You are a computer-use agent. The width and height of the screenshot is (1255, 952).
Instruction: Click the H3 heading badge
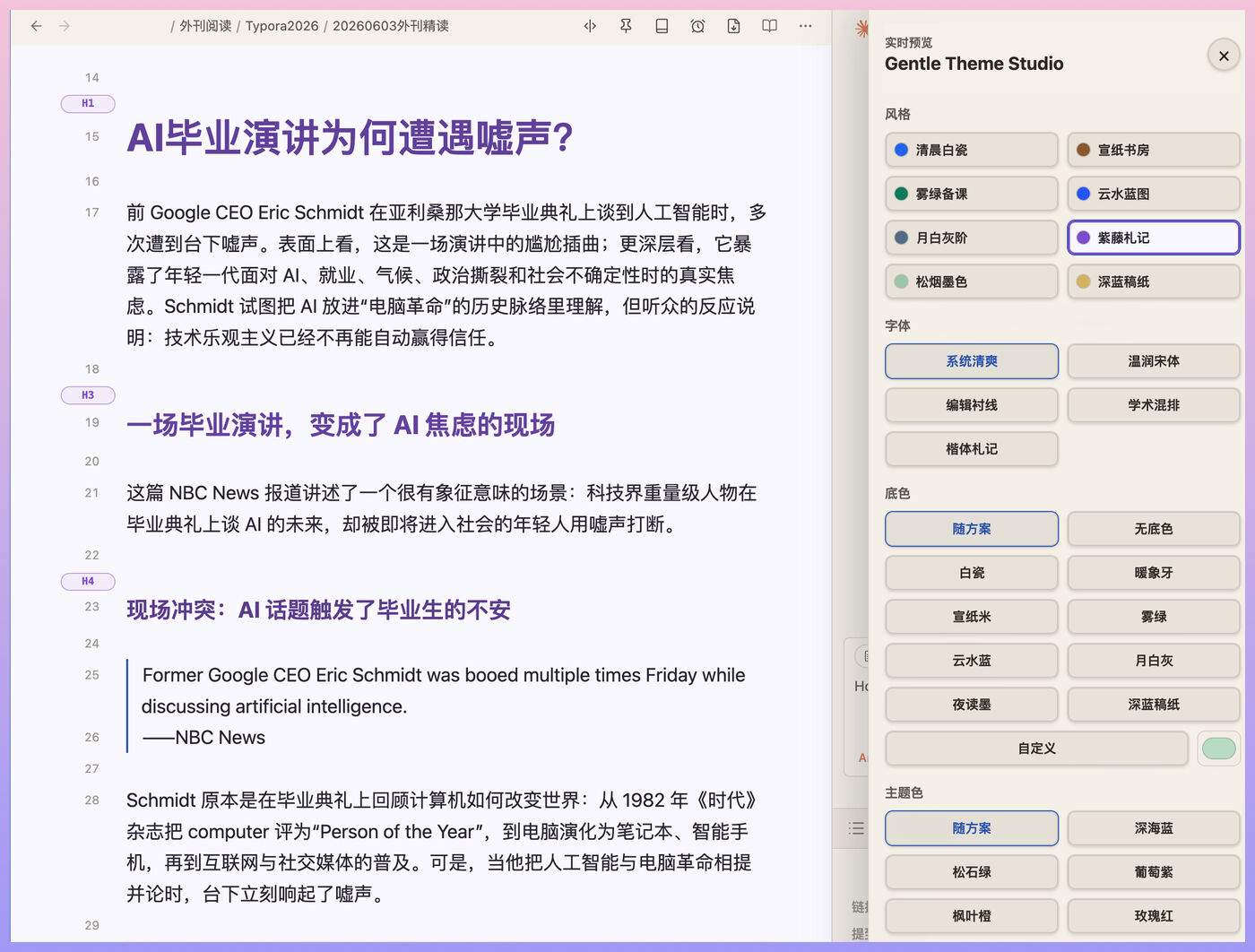pyautogui.click(x=88, y=395)
